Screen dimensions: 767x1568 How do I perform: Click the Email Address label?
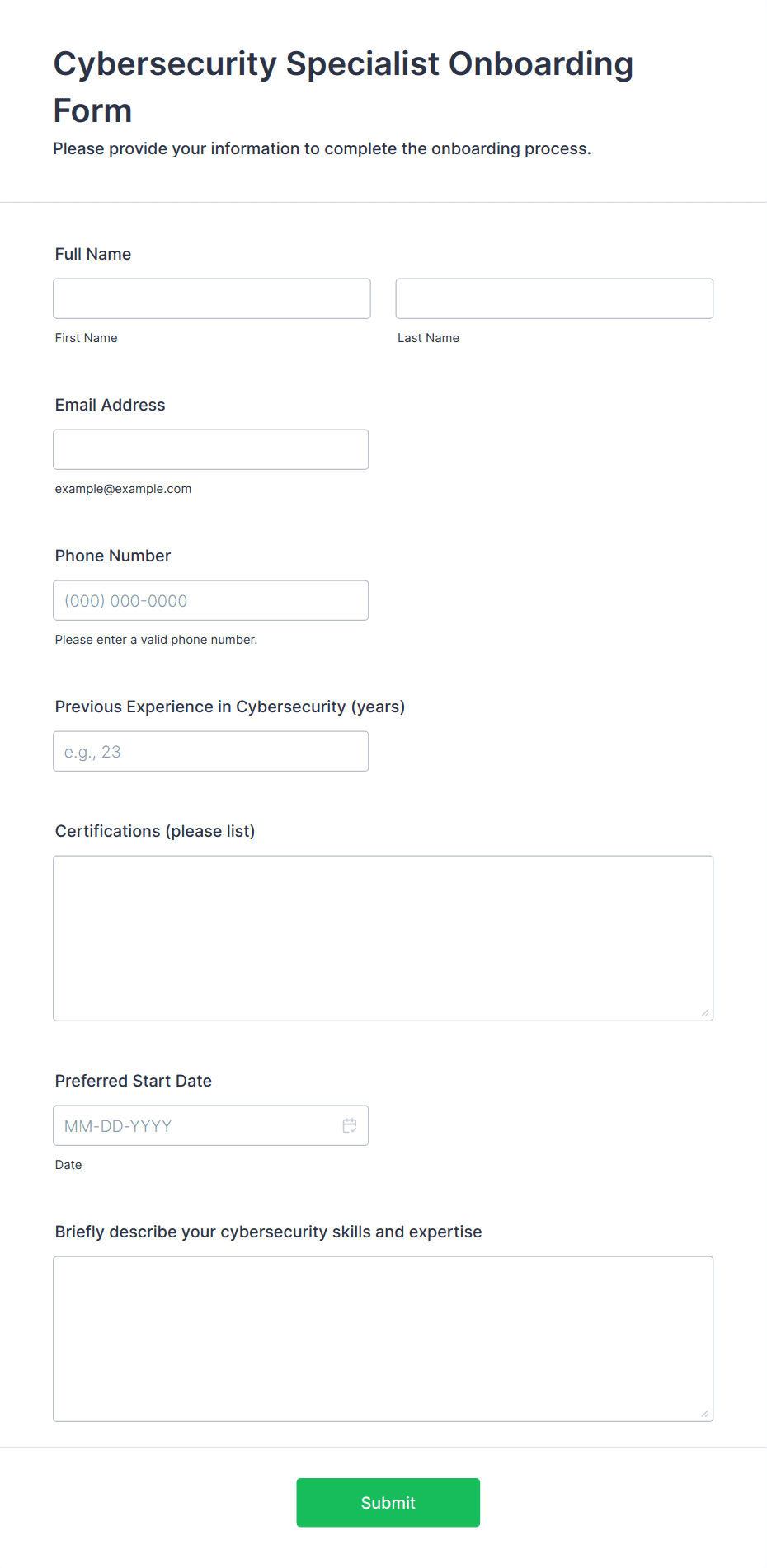coord(111,405)
